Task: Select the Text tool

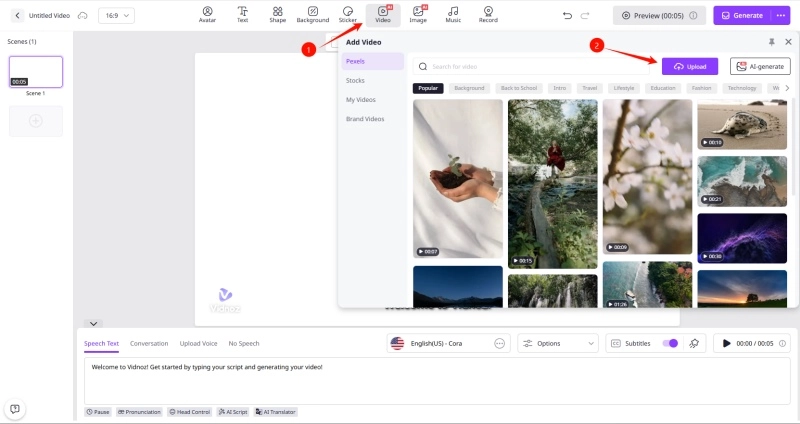Action: [x=242, y=15]
